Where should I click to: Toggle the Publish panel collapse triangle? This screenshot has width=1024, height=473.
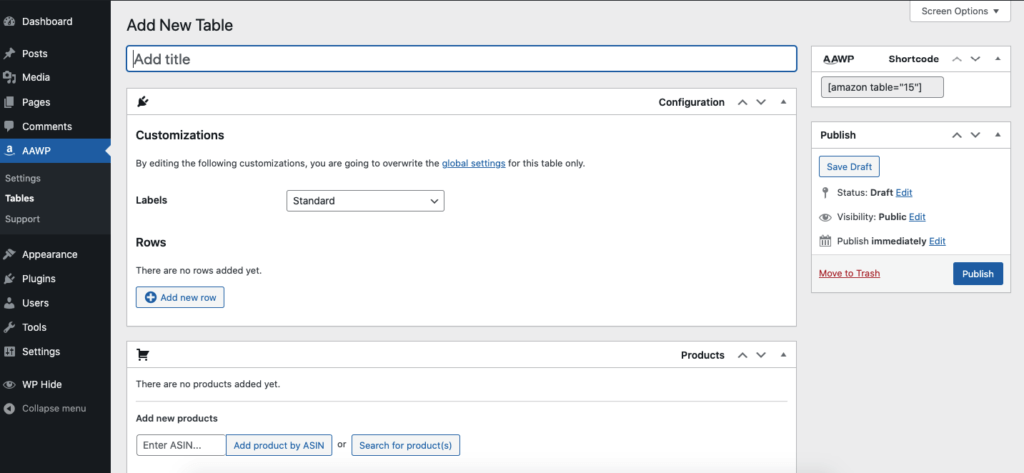tap(997, 135)
